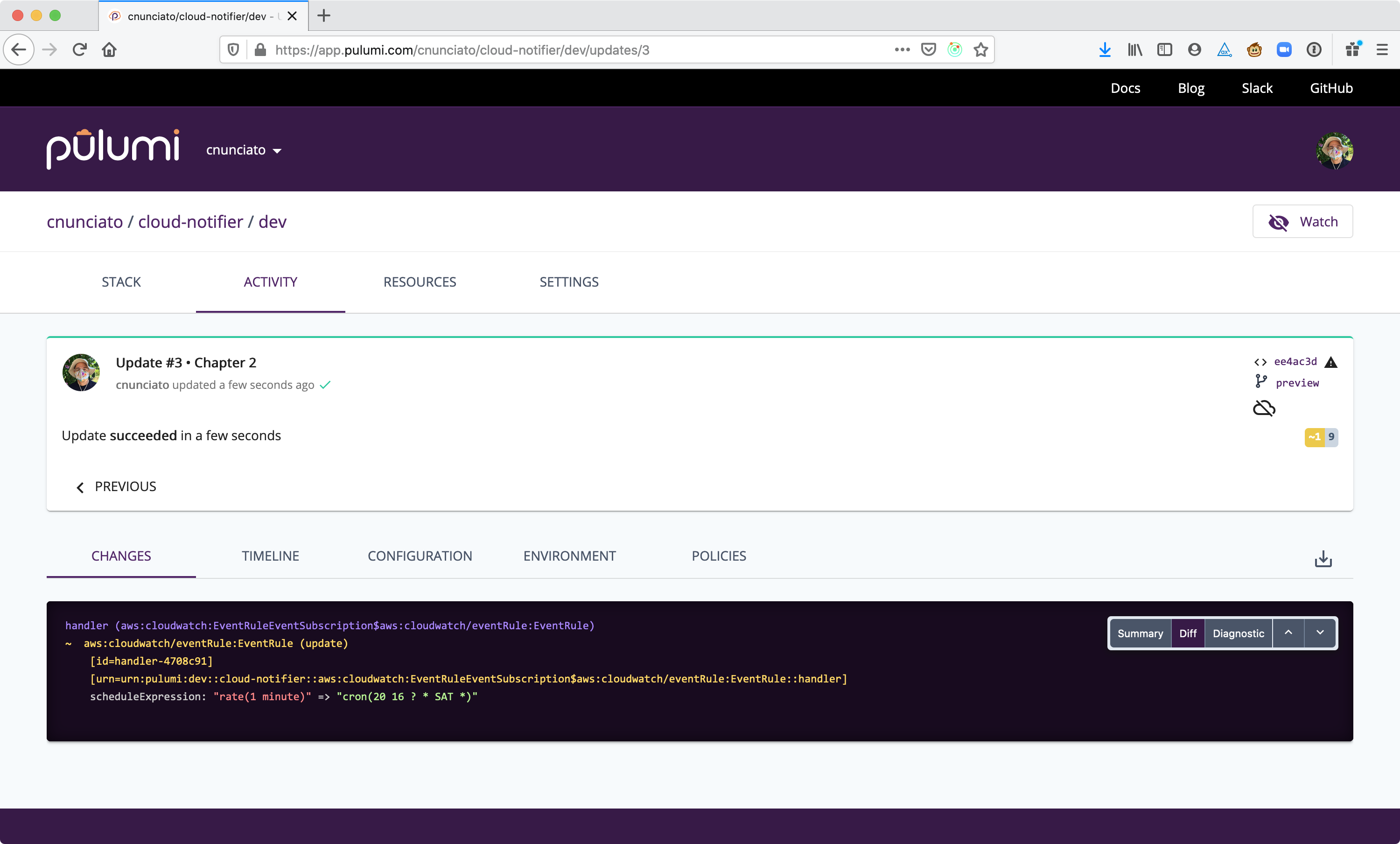
Task: Open page actions three-dot menu
Action: (902, 50)
